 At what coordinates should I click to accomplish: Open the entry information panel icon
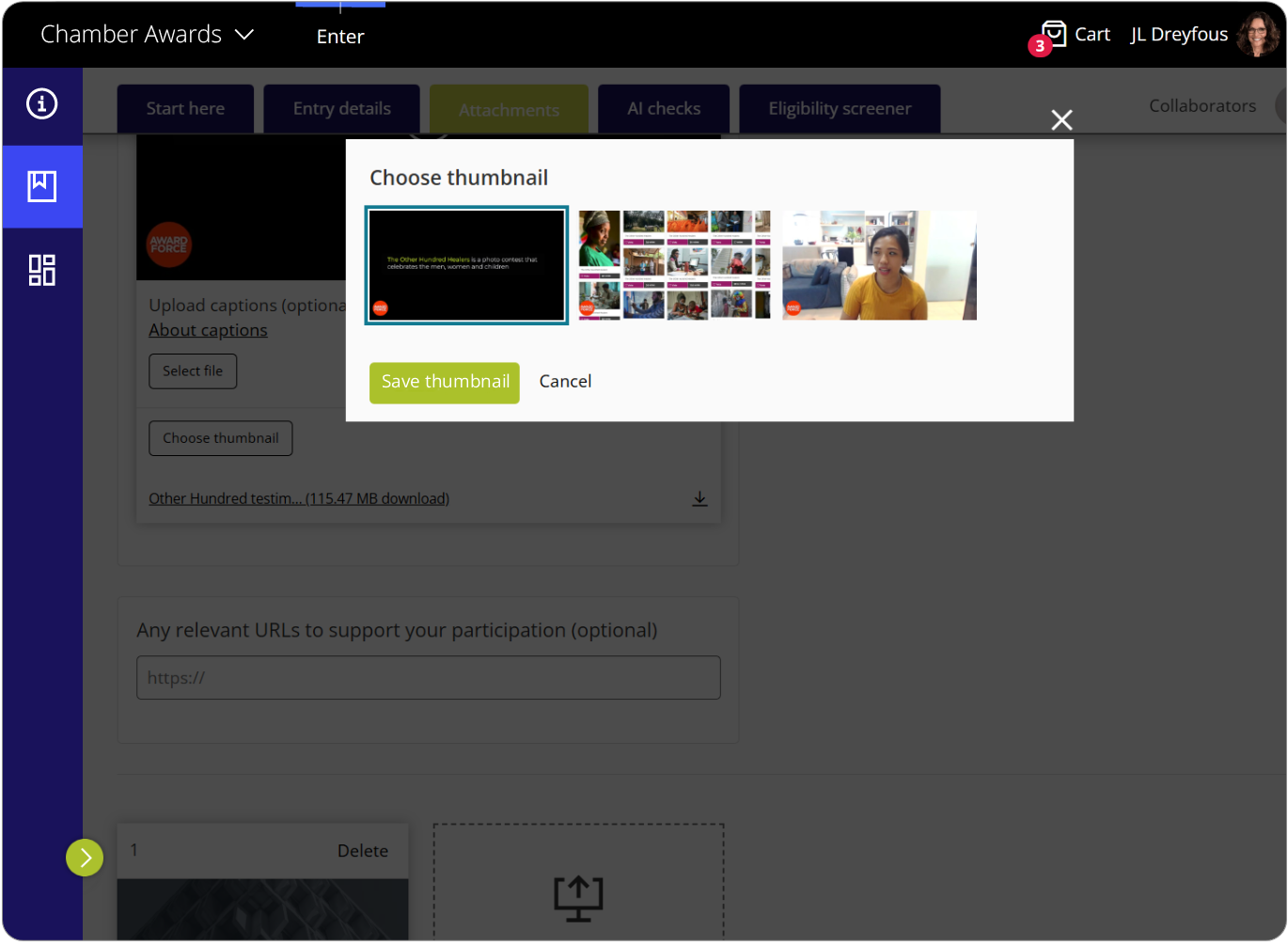coord(41,105)
